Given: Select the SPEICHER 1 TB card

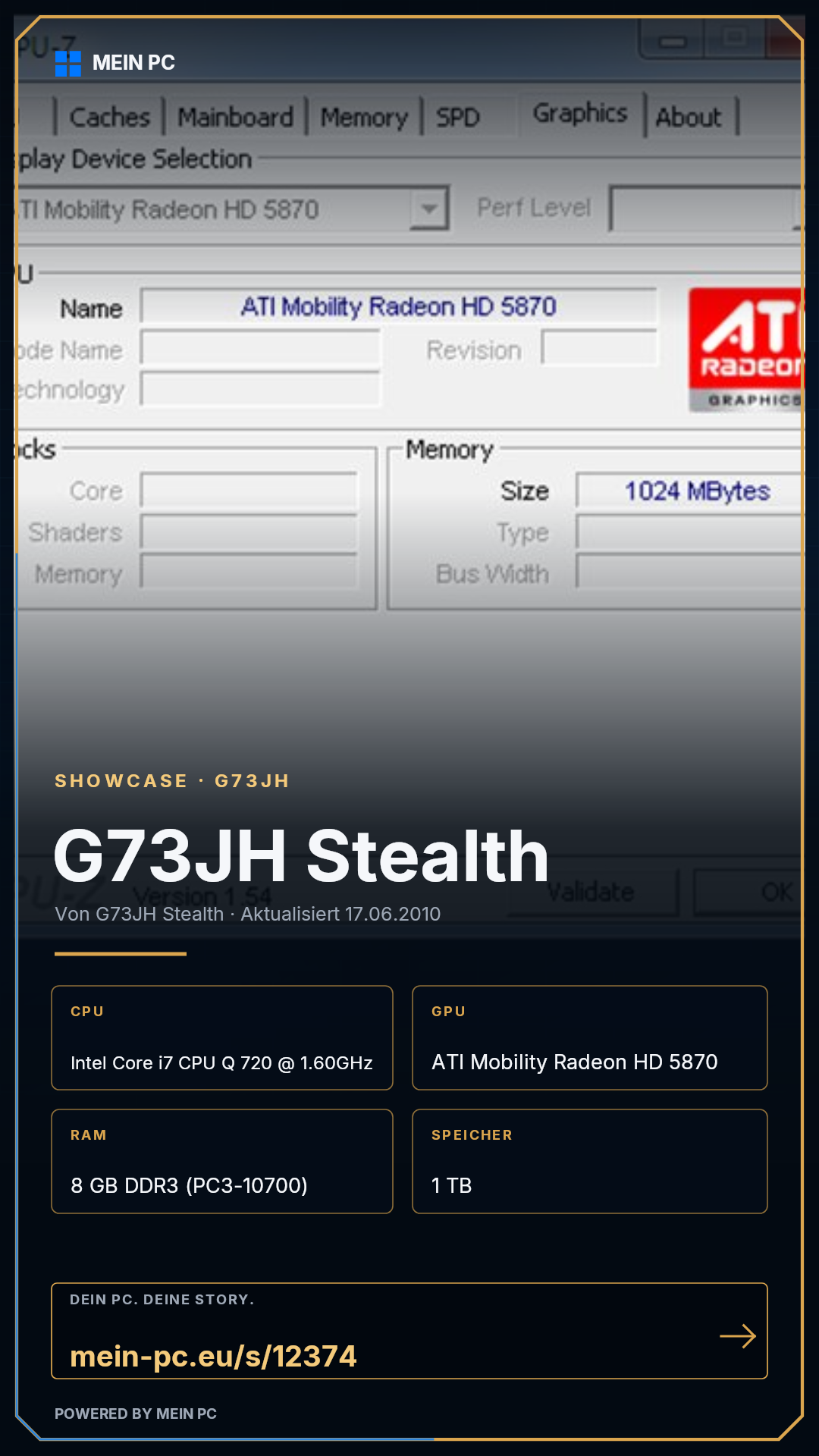Looking at the screenshot, I should (x=590, y=1162).
